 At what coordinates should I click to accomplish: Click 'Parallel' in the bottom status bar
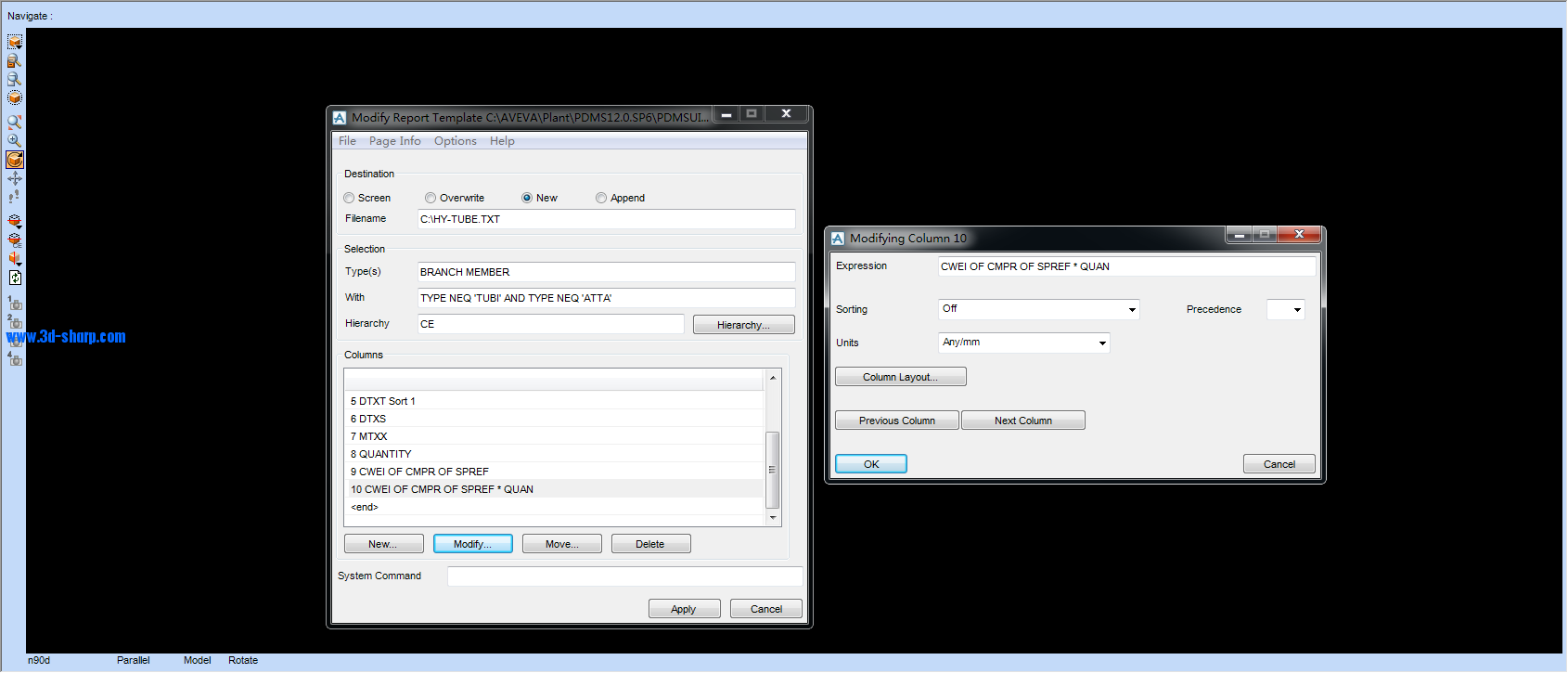pos(133,660)
